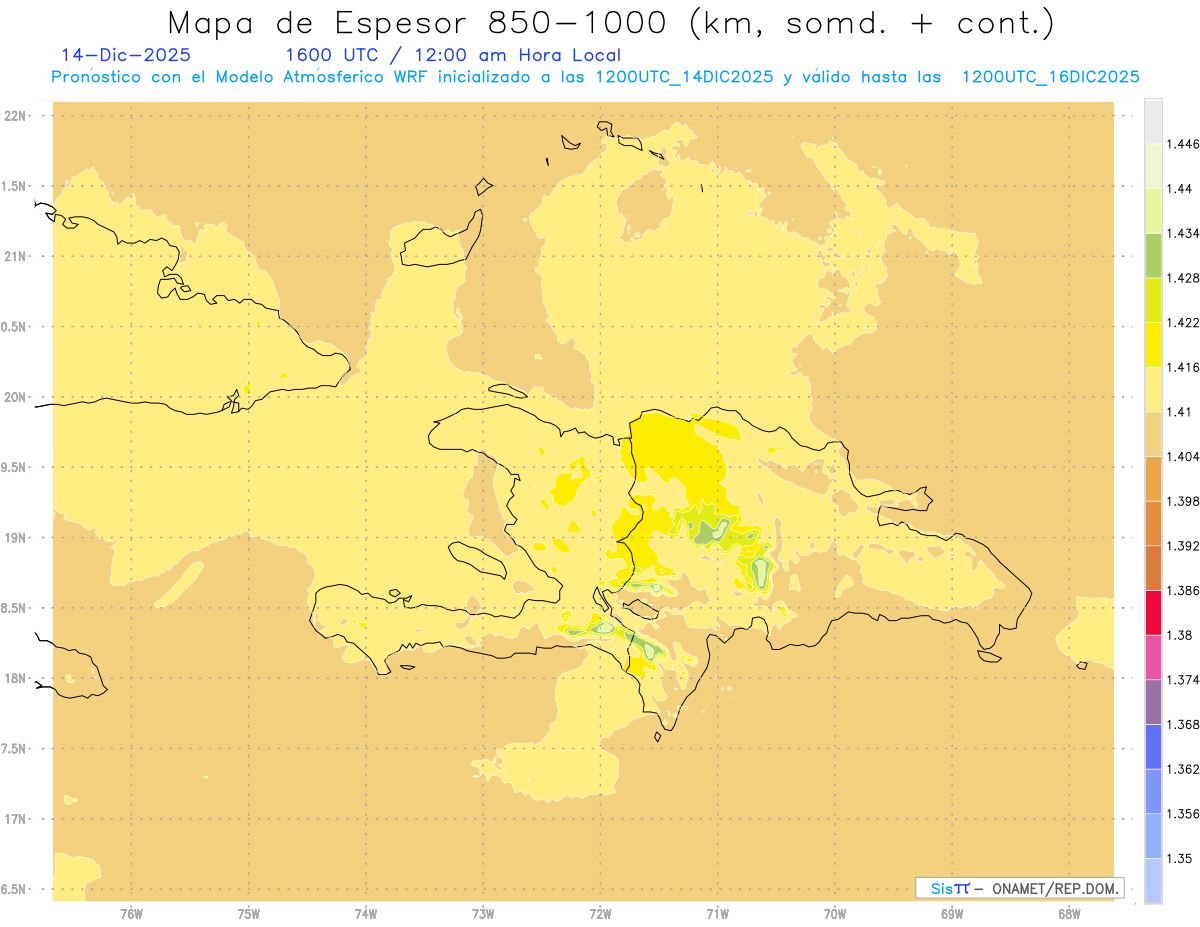Click the legend value '1.422'

coord(1182,323)
